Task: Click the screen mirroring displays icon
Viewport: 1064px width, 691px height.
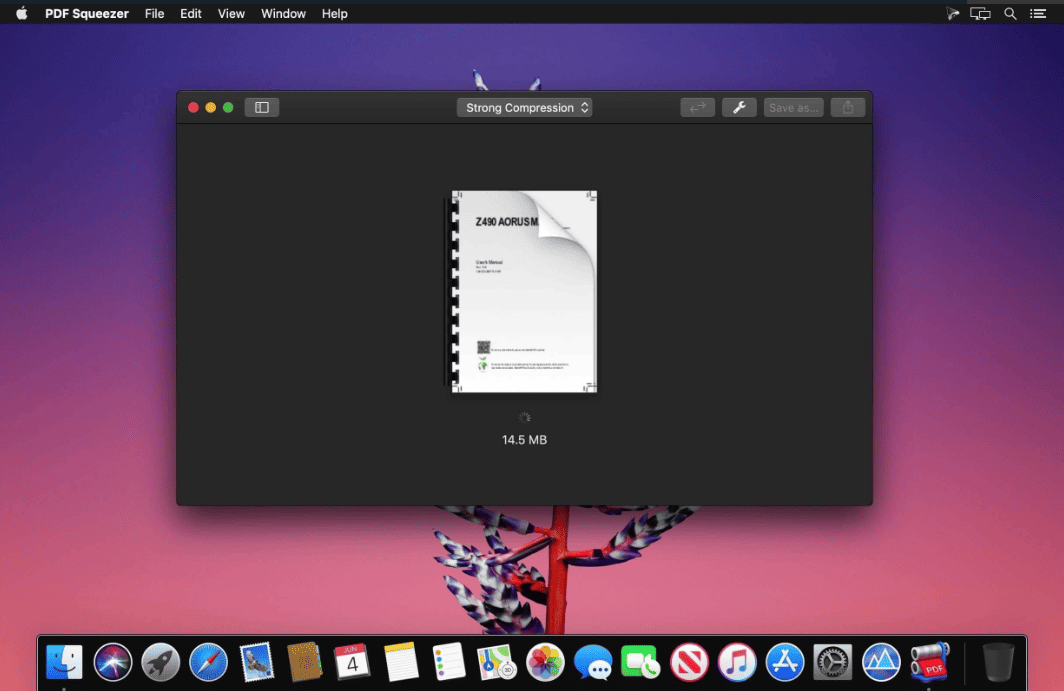Action: tap(981, 14)
